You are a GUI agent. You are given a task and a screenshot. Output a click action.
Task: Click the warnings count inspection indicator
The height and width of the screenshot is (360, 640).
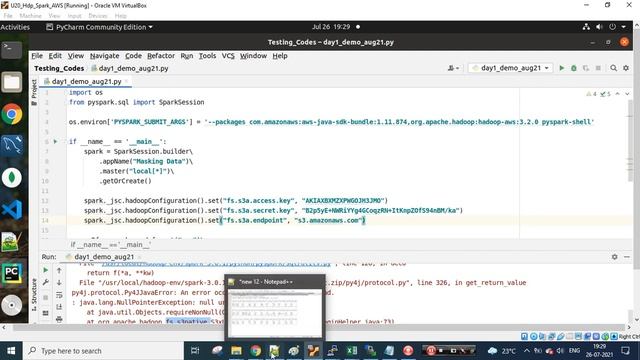click(591, 94)
